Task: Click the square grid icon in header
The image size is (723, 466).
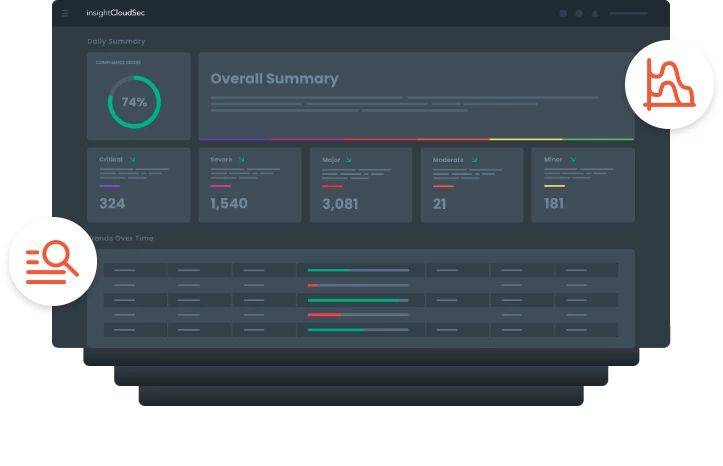Action: click(563, 14)
